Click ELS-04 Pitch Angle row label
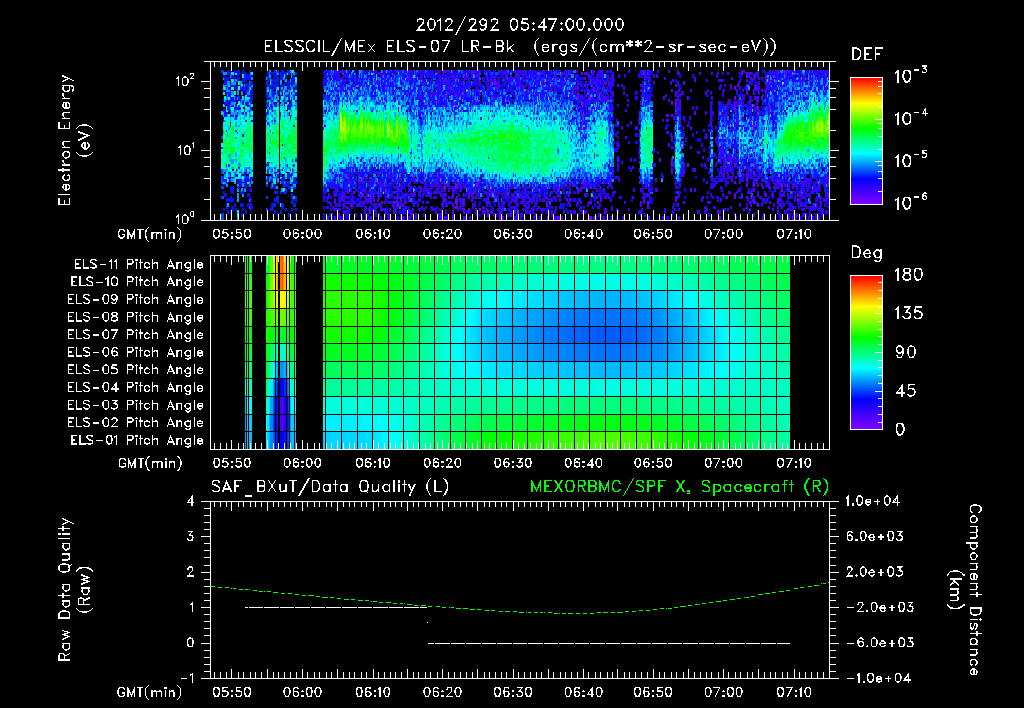 (x=136, y=388)
